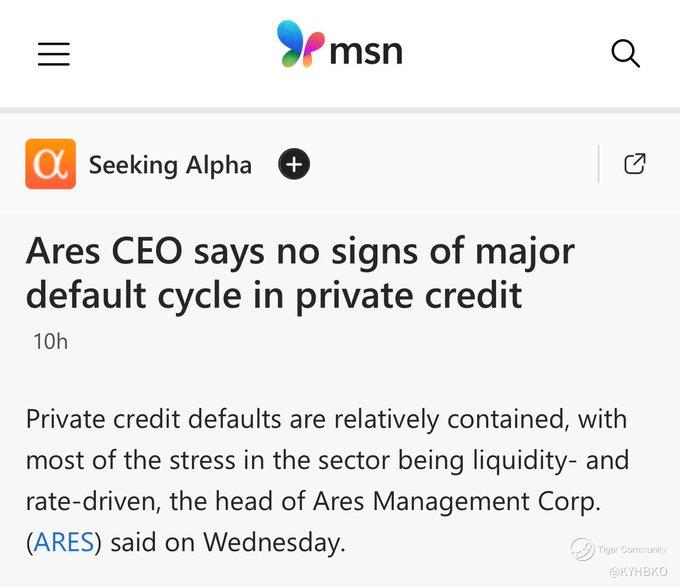Screen dimensions: 680x587
Task: Open article in new window icon
Action: pos(634,164)
